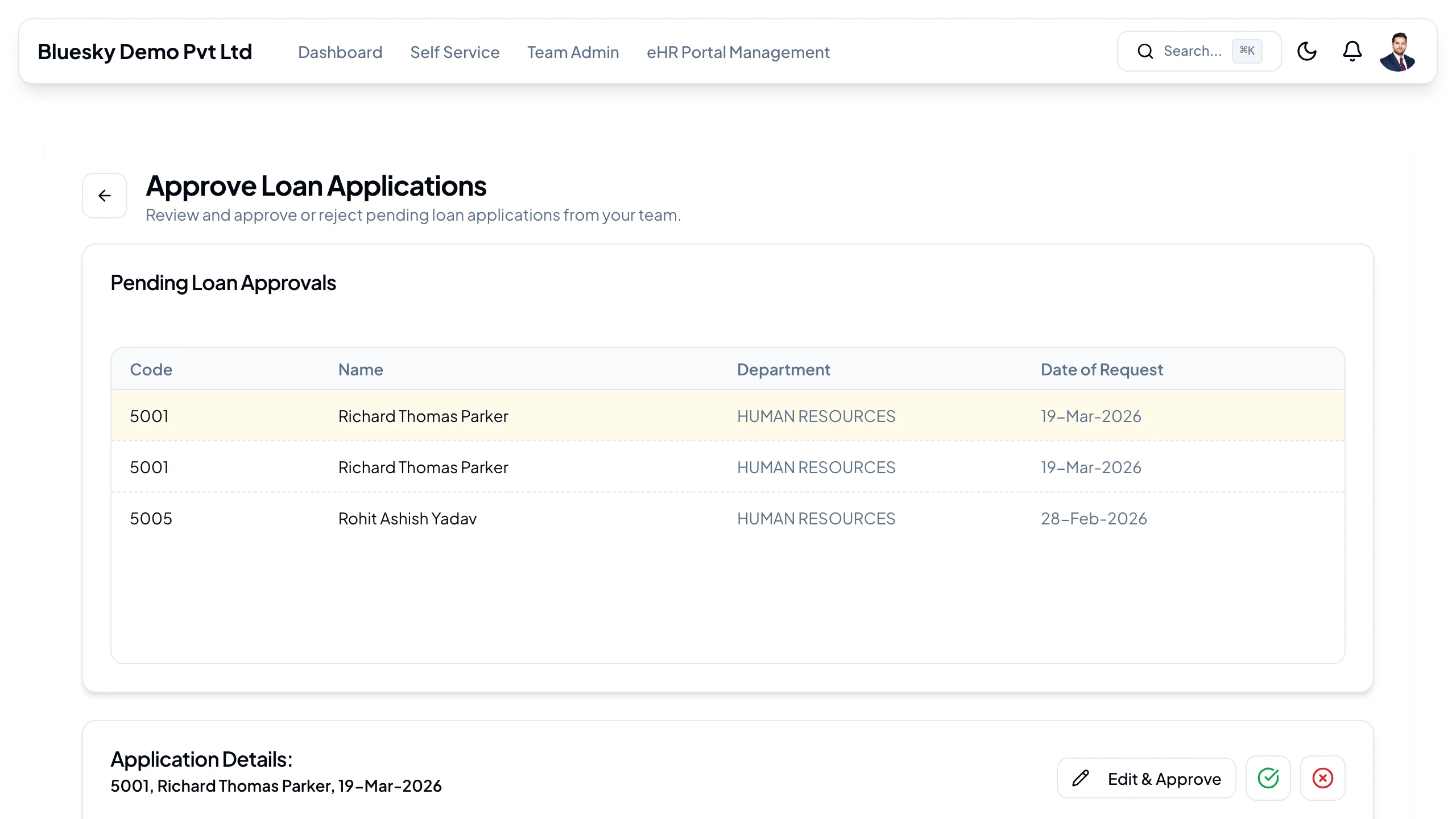Click the 28-Feb-2026 date cell
Image resolution: width=1456 pixels, height=819 pixels.
pyautogui.click(x=1094, y=519)
